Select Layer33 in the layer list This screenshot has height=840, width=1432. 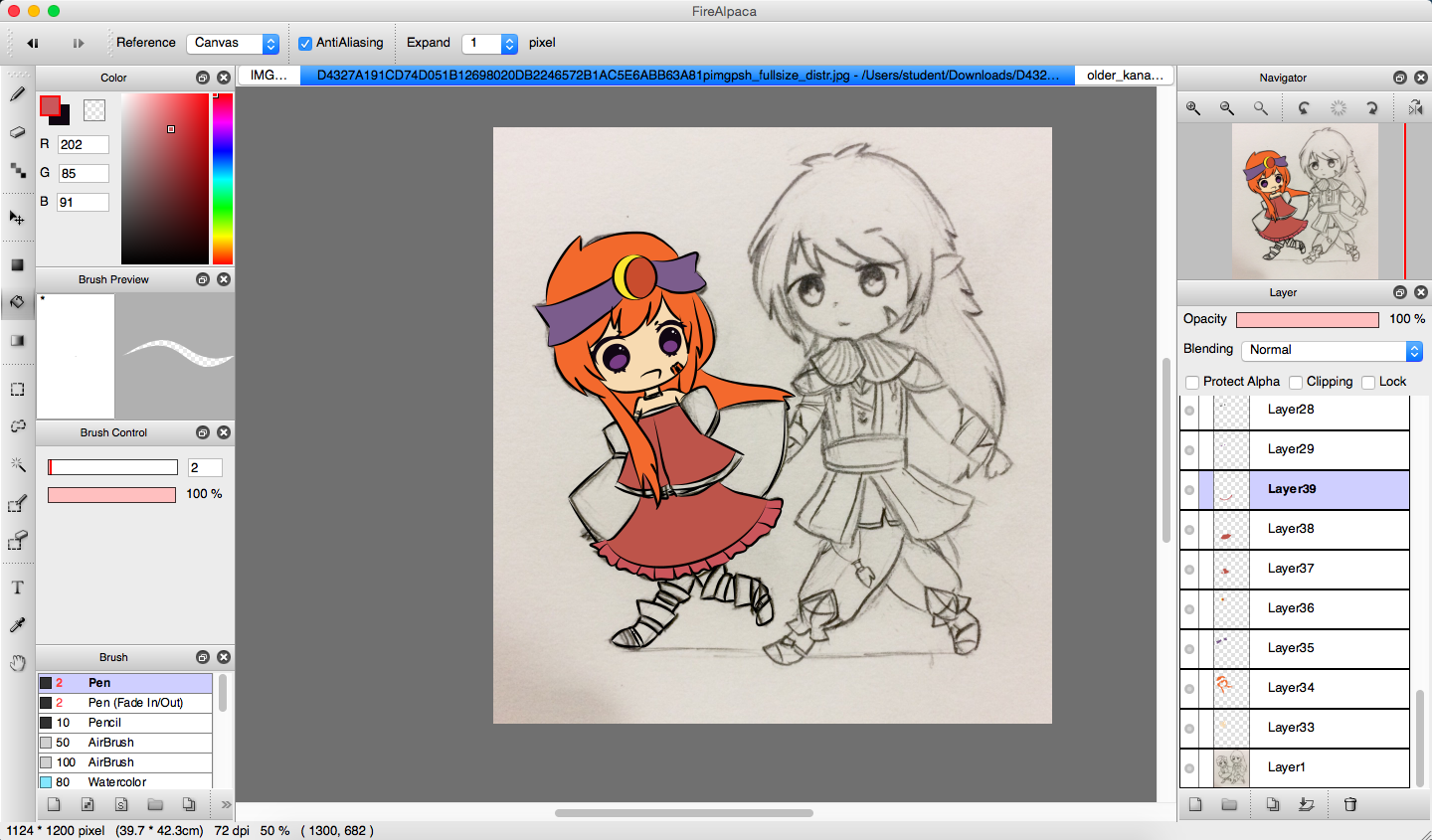(1295, 729)
